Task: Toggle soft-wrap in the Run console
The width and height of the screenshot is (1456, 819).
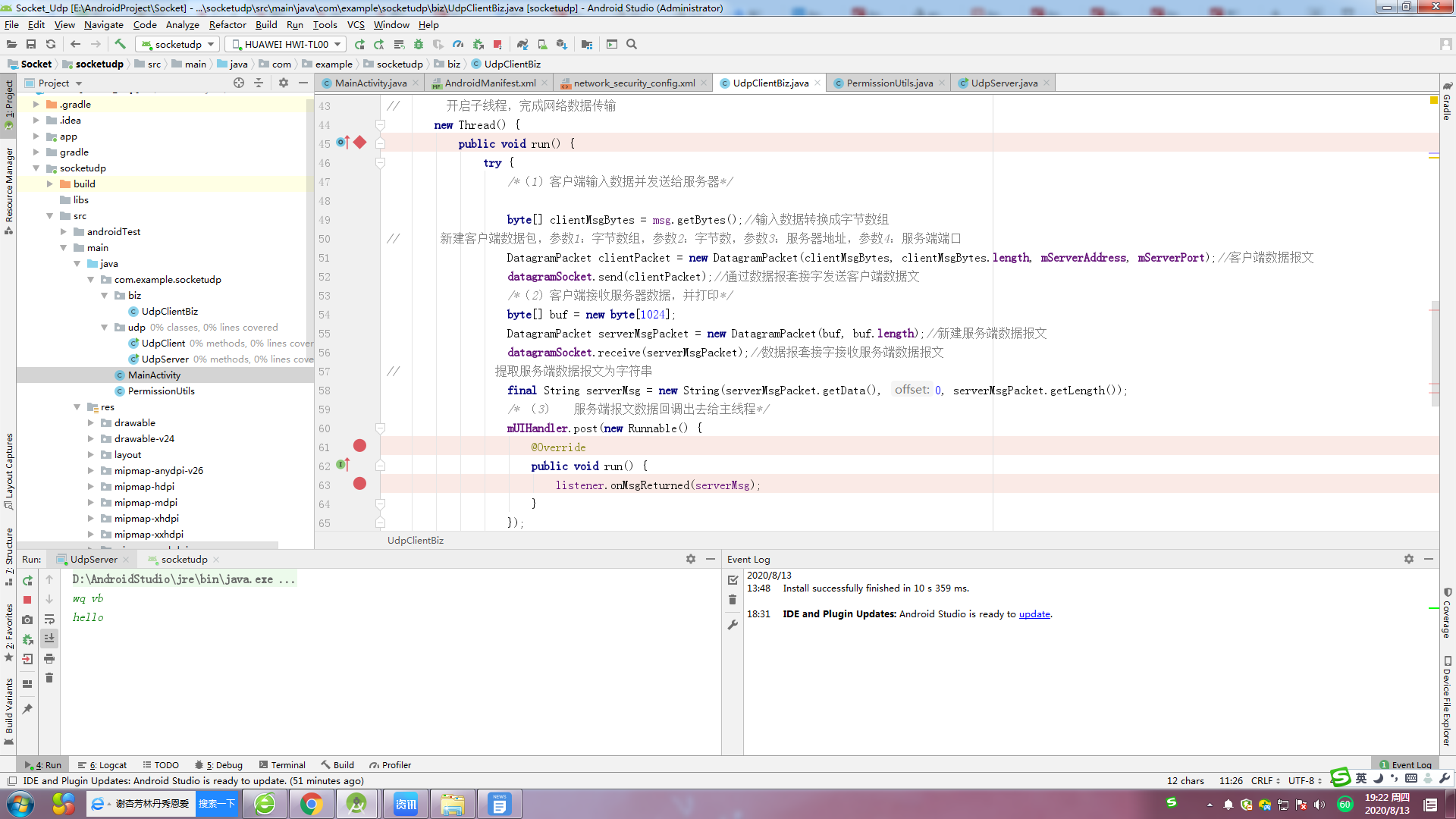Action: click(49, 620)
